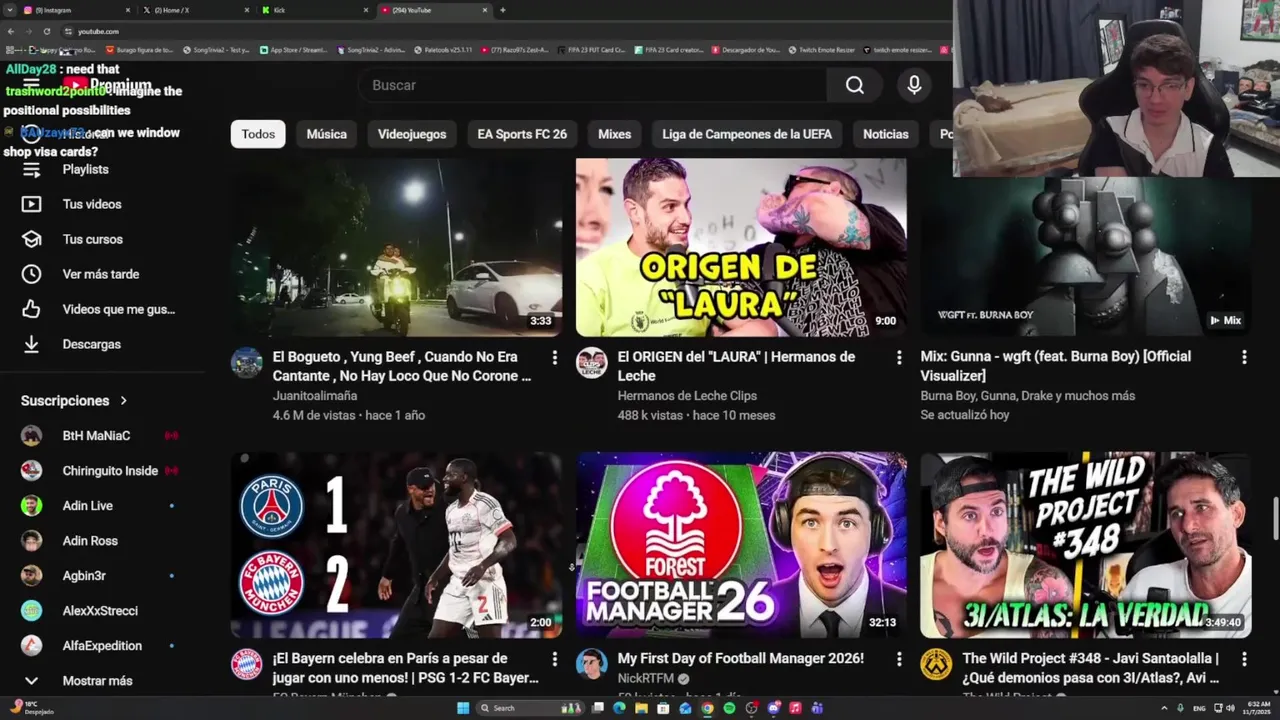This screenshot has height=720, width=1280.
Task: Open the Adin Live subscription
Action: pyautogui.click(x=100, y=506)
